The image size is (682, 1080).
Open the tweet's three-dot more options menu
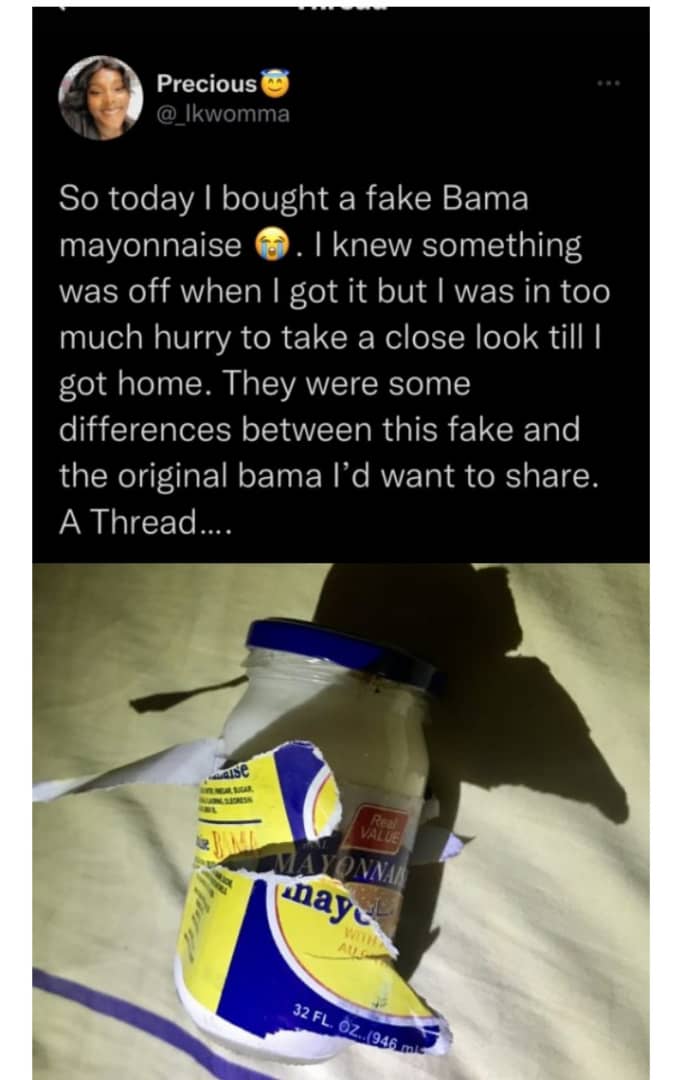(609, 83)
